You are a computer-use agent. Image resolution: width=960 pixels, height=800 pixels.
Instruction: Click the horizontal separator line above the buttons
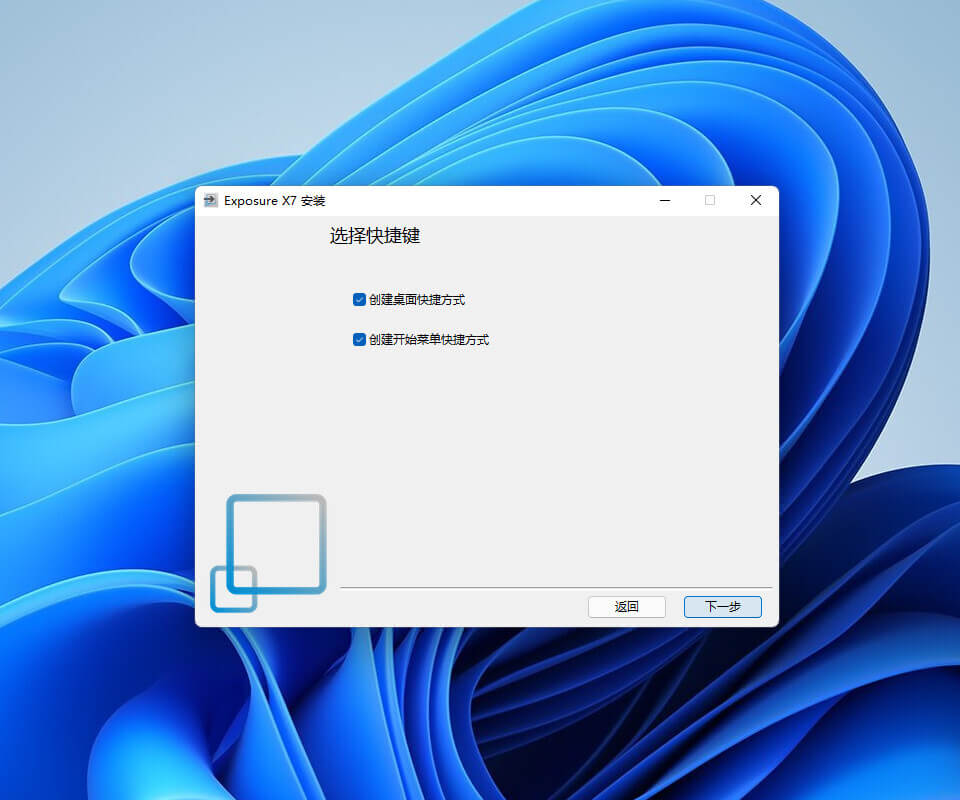click(556, 587)
